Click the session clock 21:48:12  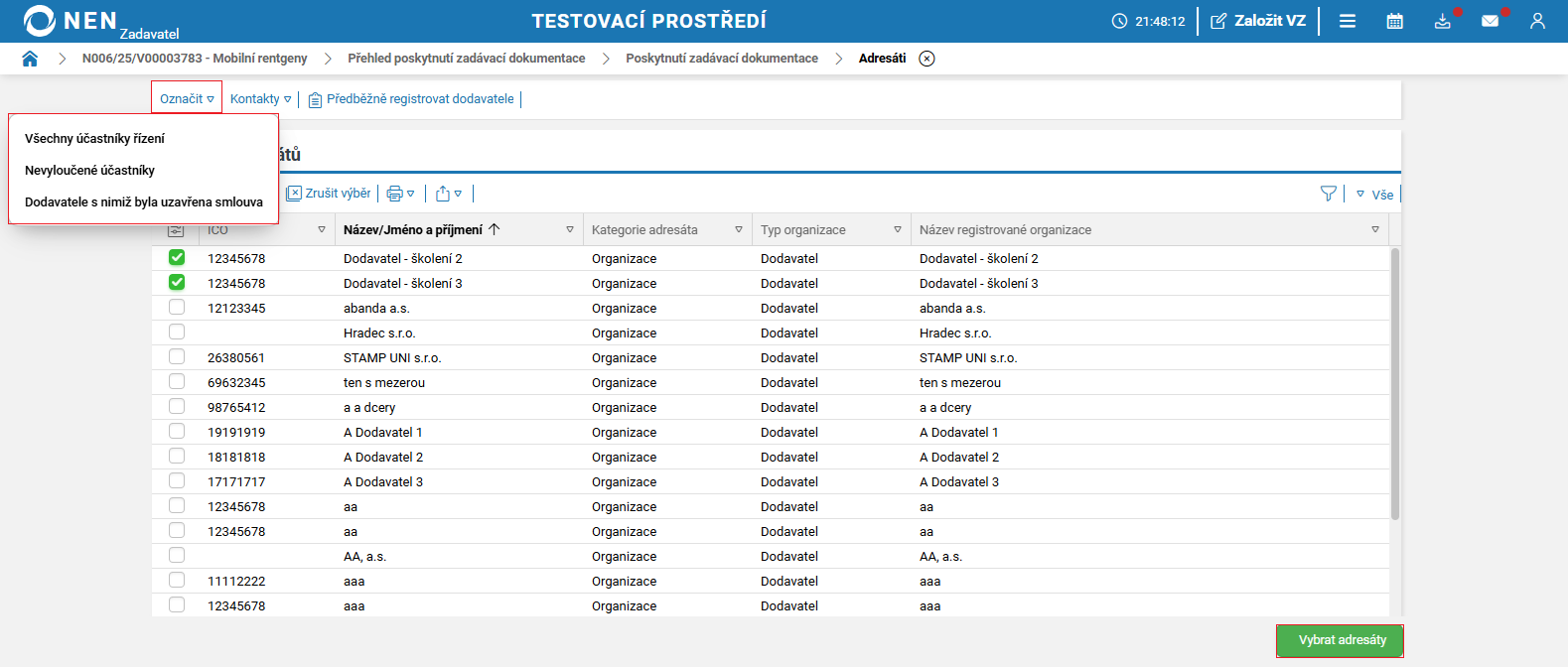pos(1149,21)
